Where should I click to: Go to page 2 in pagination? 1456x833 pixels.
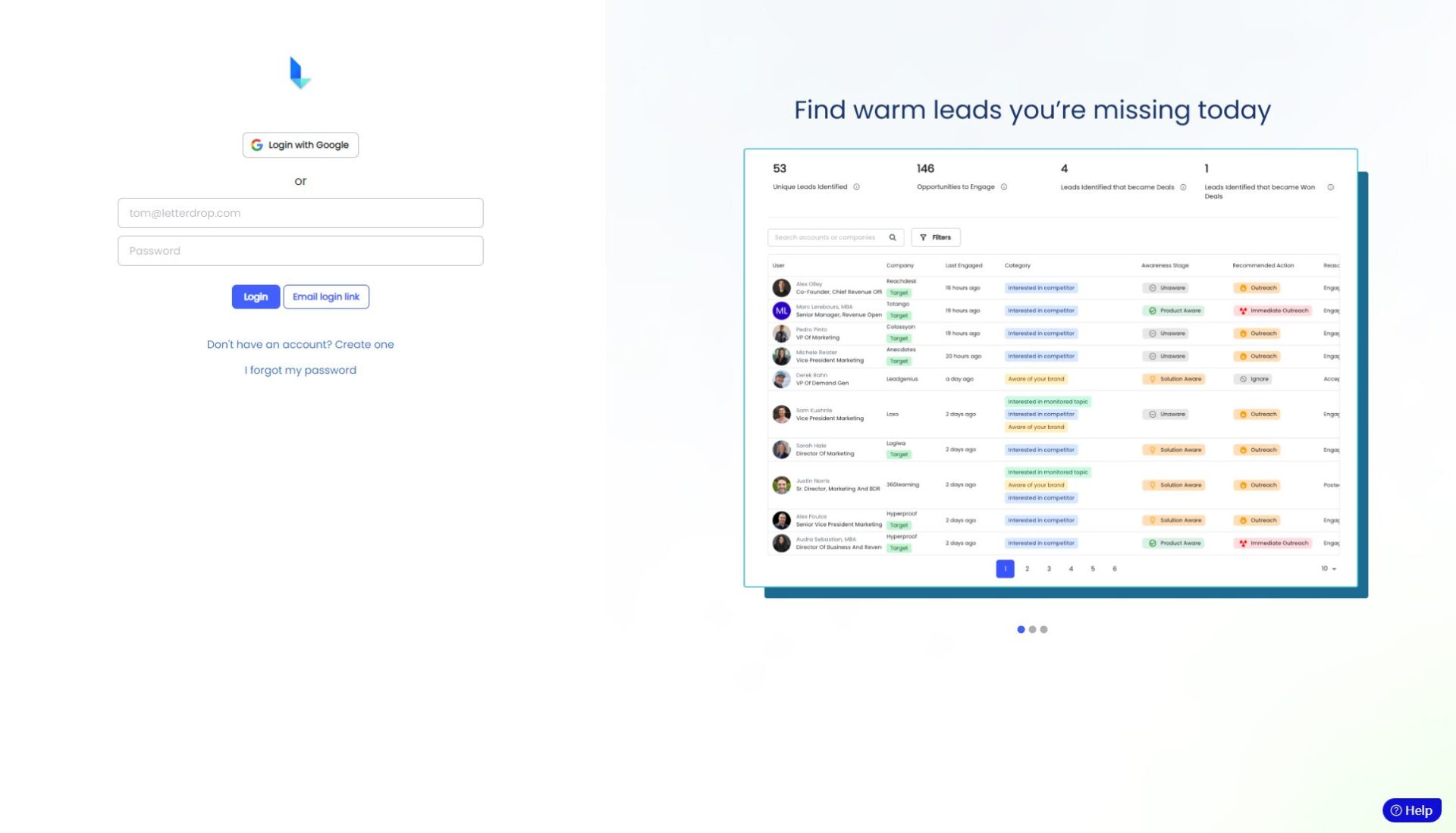(x=1027, y=568)
